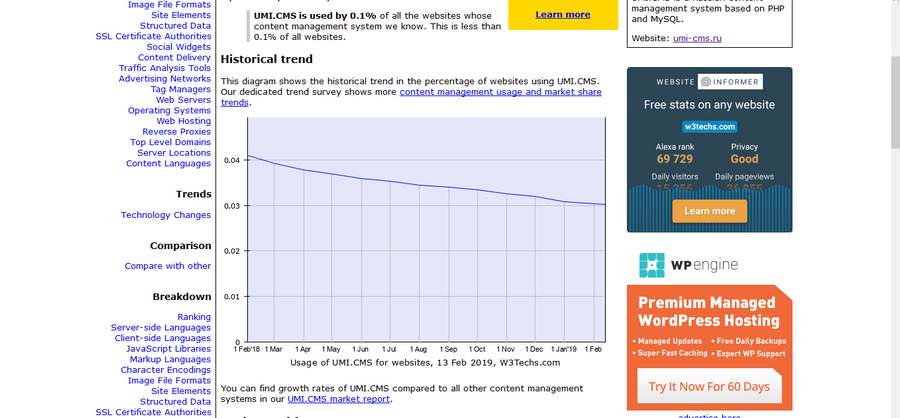Viewport: 900px width, 418px height.
Task: Open the UMI.CMS market report link
Action: (339, 399)
